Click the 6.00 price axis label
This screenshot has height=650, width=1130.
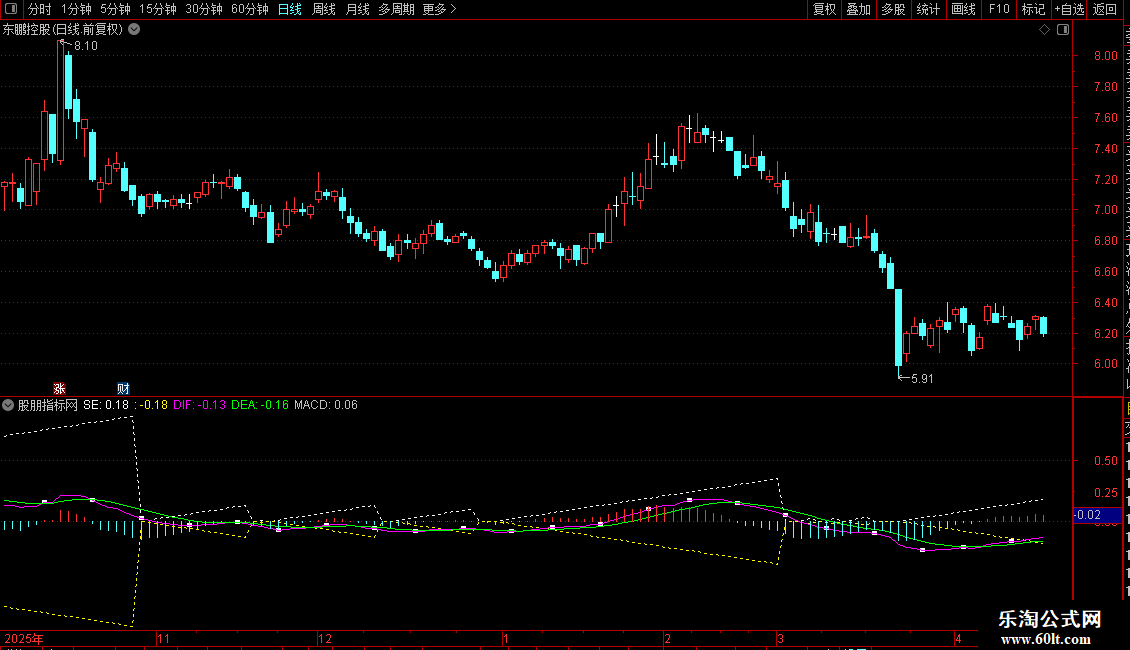[1105, 365]
